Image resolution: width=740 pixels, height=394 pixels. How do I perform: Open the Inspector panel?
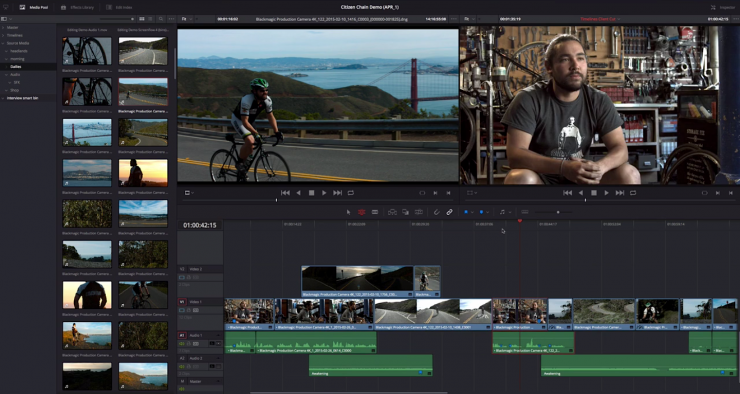[723, 8]
